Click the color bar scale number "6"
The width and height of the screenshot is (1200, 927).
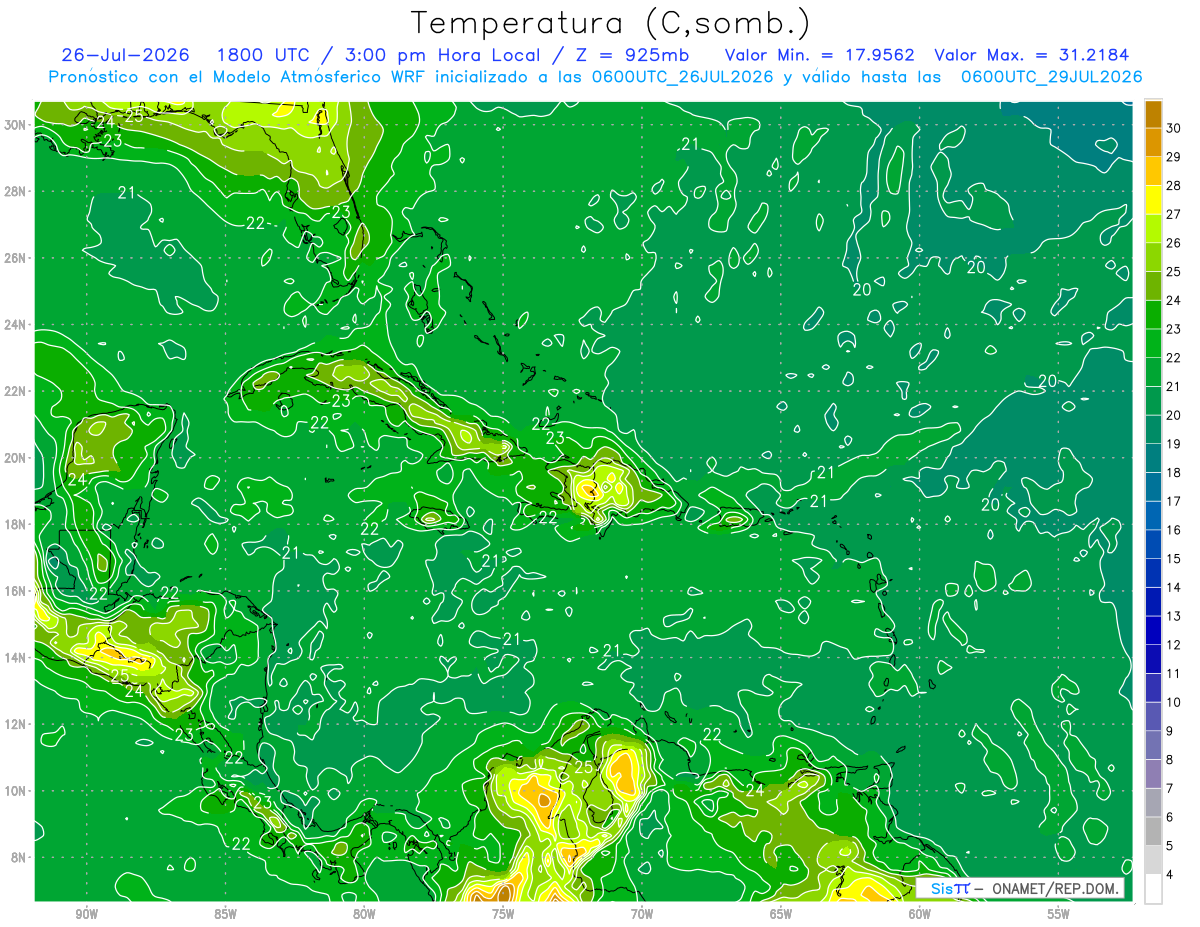pyautogui.click(x=1170, y=817)
